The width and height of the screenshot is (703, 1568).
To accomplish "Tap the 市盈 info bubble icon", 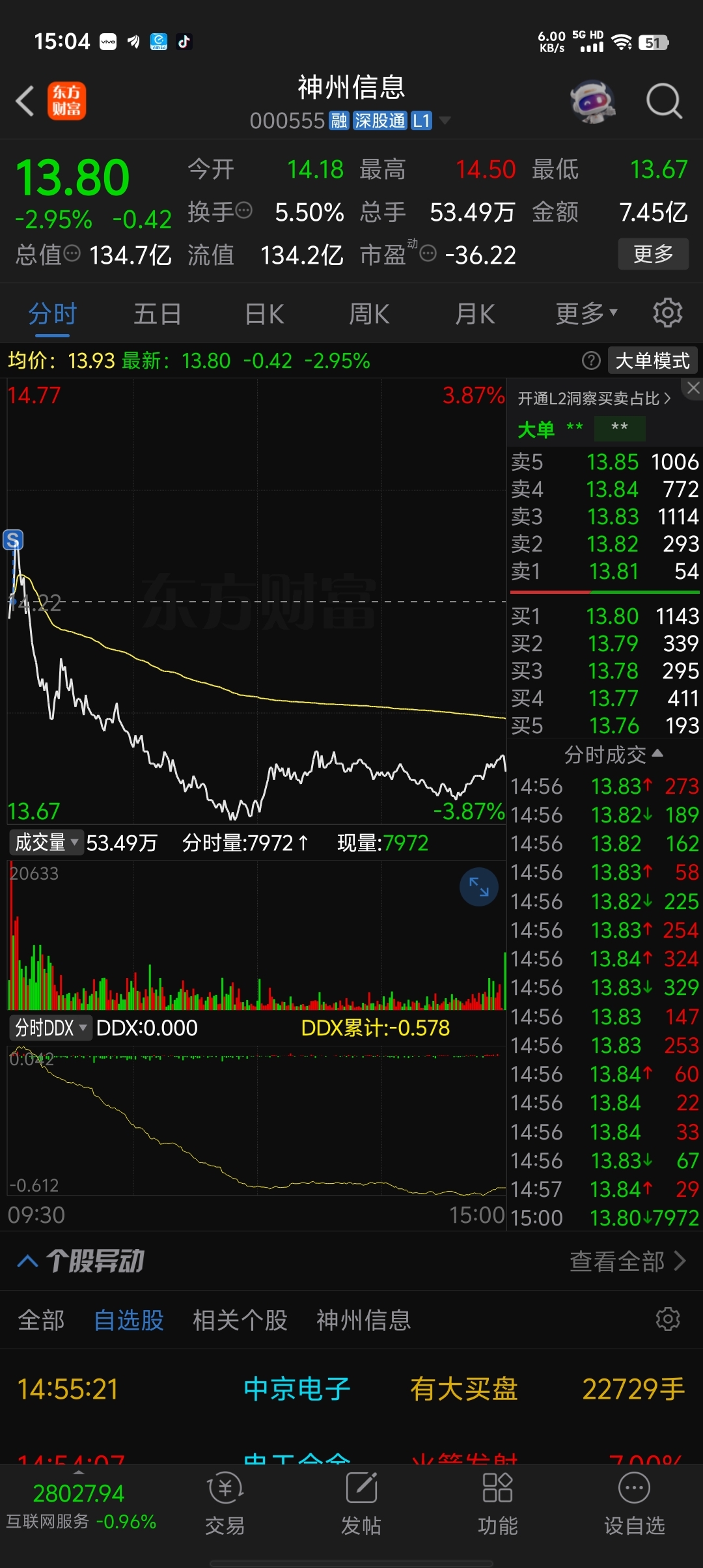I will click(428, 253).
